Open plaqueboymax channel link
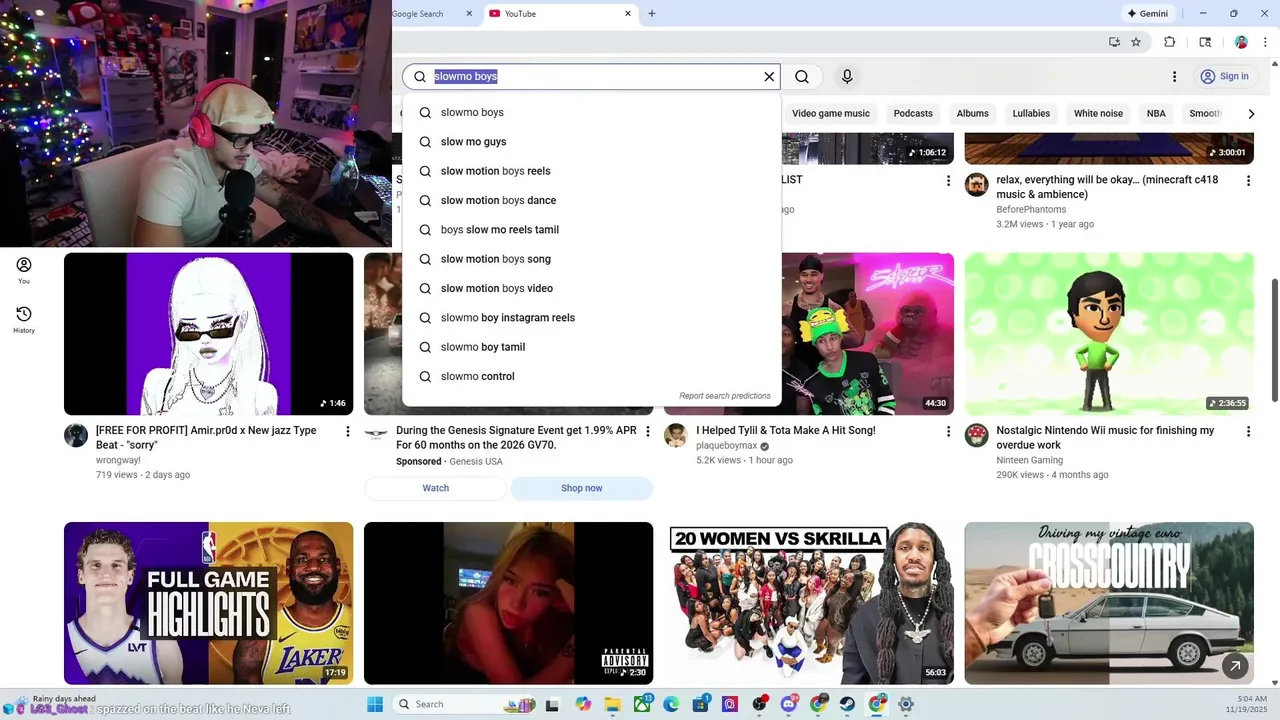The height and width of the screenshot is (720, 1280). tap(727, 446)
